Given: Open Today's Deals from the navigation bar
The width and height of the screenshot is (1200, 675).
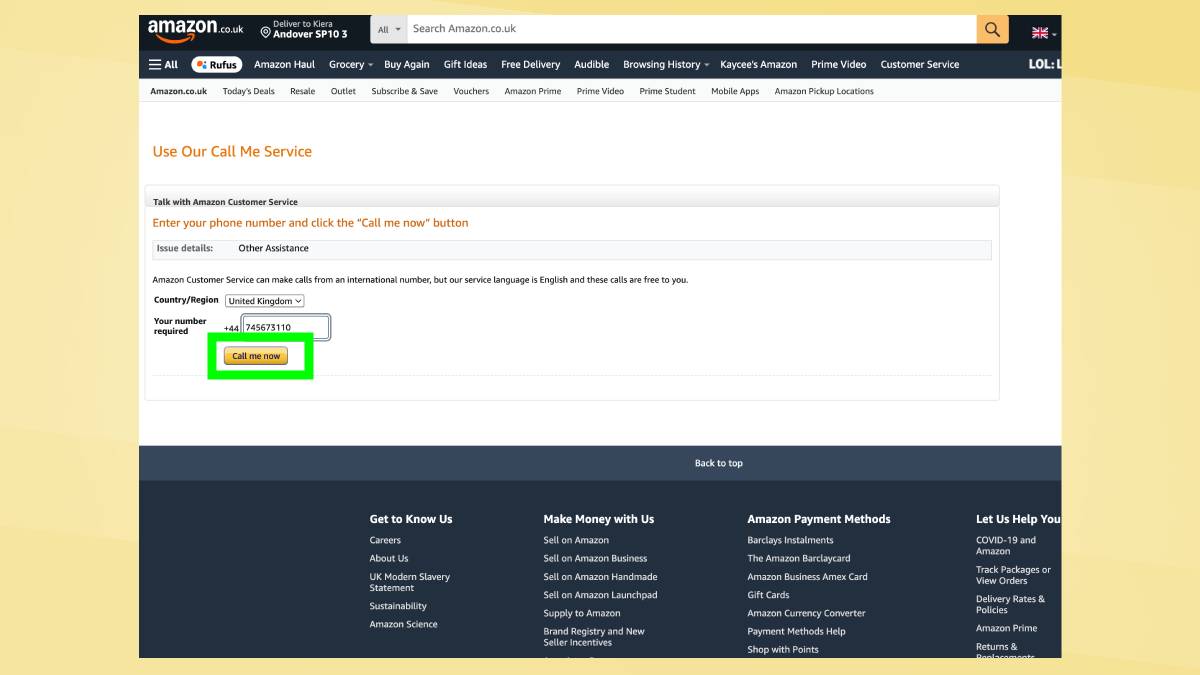Looking at the screenshot, I should [246, 91].
